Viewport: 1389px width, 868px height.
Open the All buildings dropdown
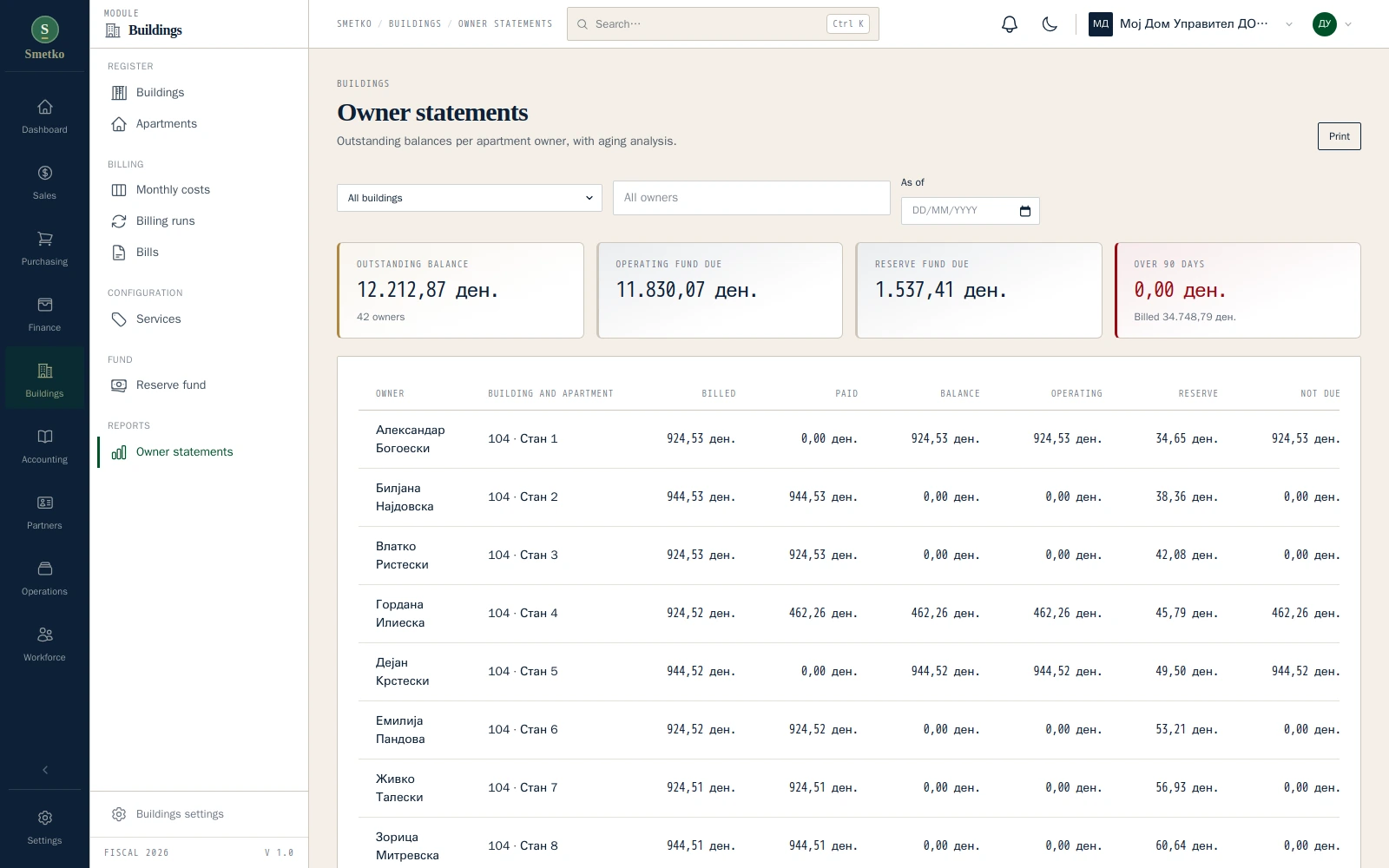click(x=470, y=198)
